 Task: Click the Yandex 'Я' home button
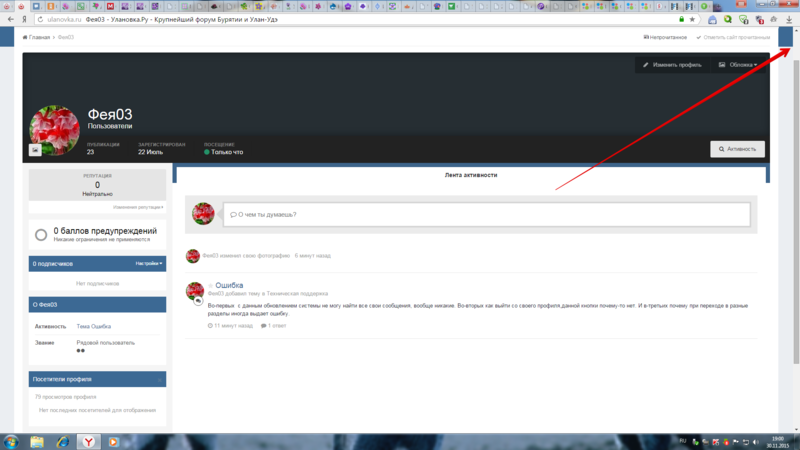click(x=24, y=19)
